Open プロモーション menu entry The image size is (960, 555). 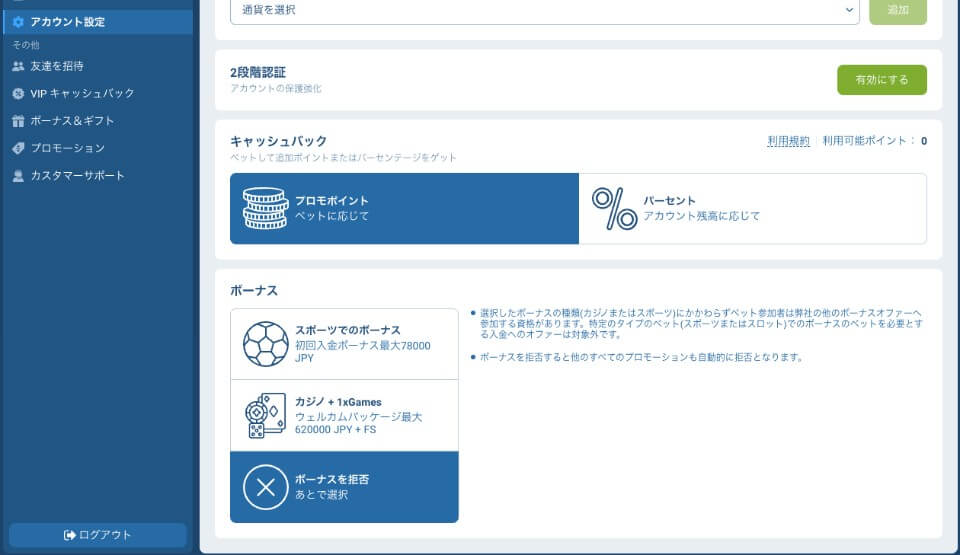[68, 148]
